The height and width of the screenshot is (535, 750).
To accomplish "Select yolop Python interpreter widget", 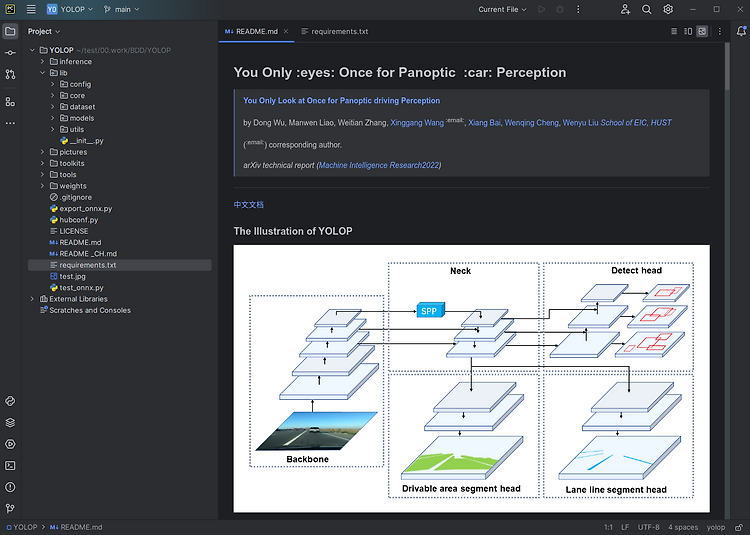I will click(x=716, y=527).
